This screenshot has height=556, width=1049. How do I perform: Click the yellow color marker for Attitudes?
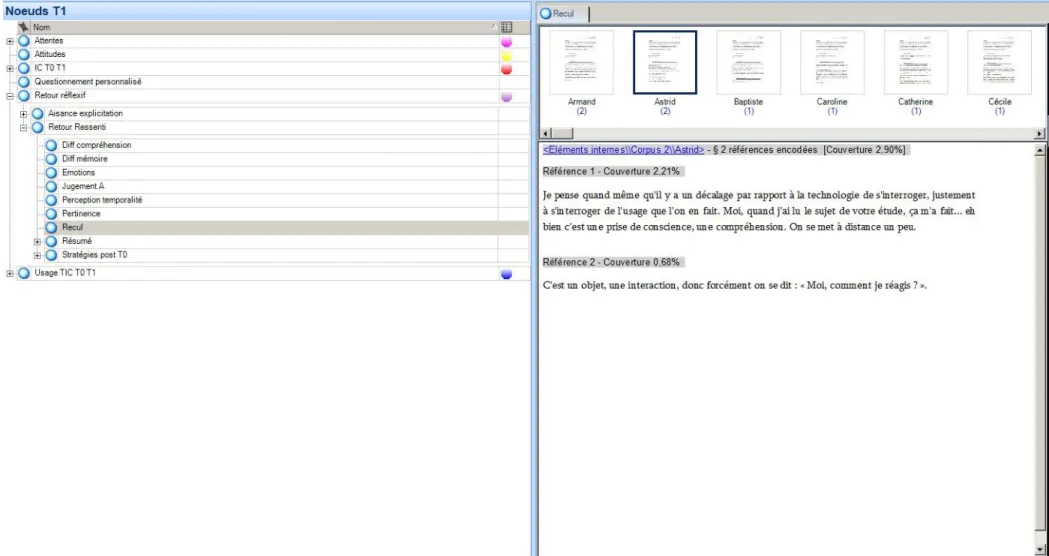tap(506, 56)
